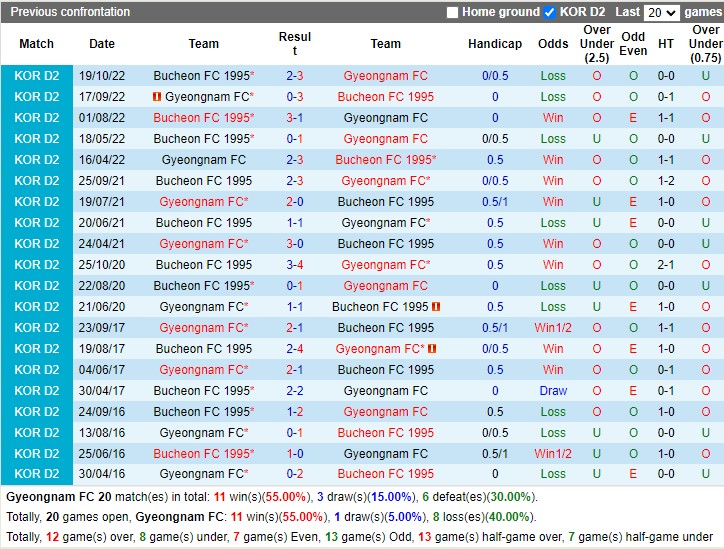
Task: Open the 2-4 result for the 19/08/17 match
Action: tap(295, 349)
